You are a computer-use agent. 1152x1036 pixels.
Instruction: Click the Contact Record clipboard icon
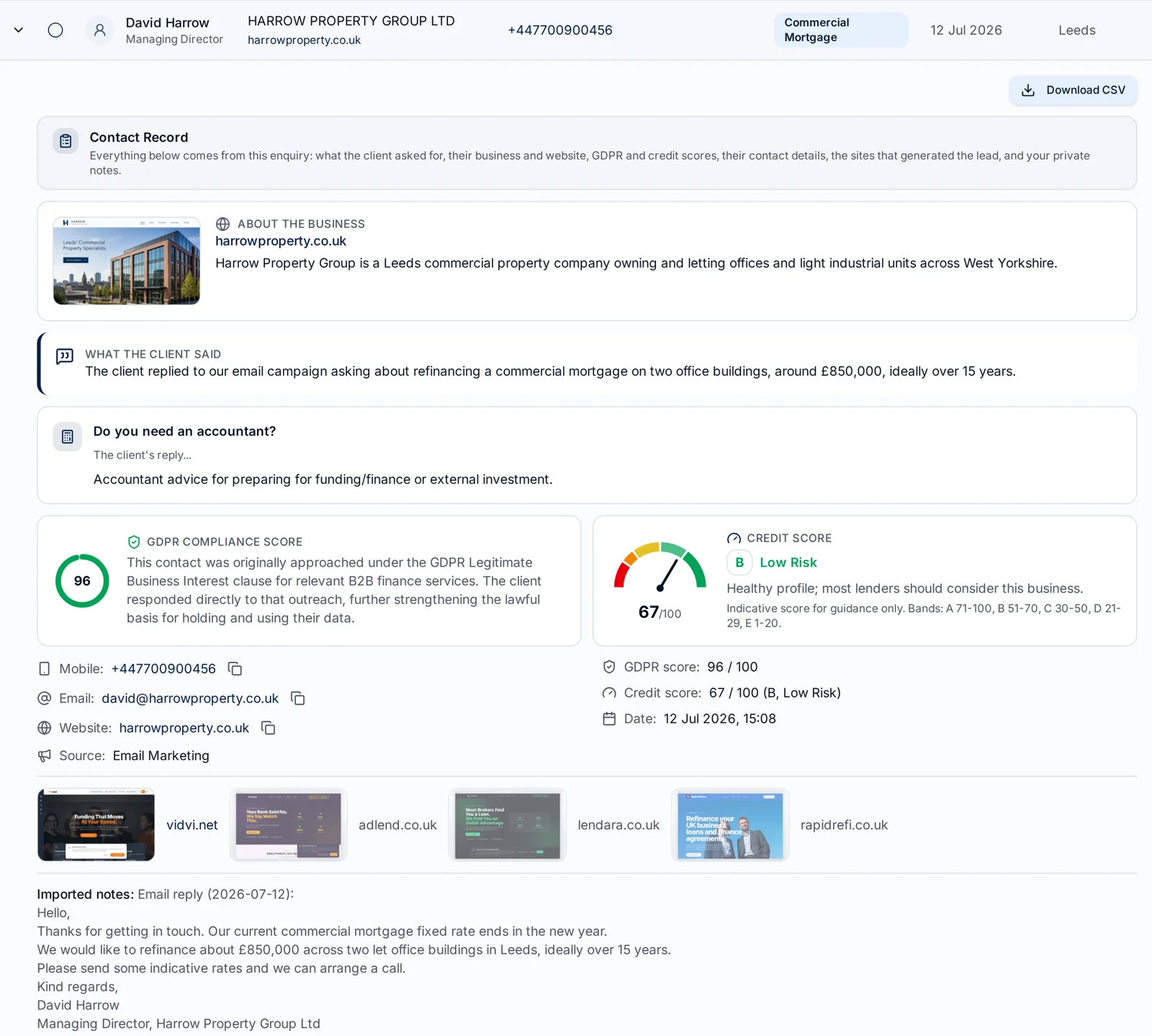[x=66, y=141]
